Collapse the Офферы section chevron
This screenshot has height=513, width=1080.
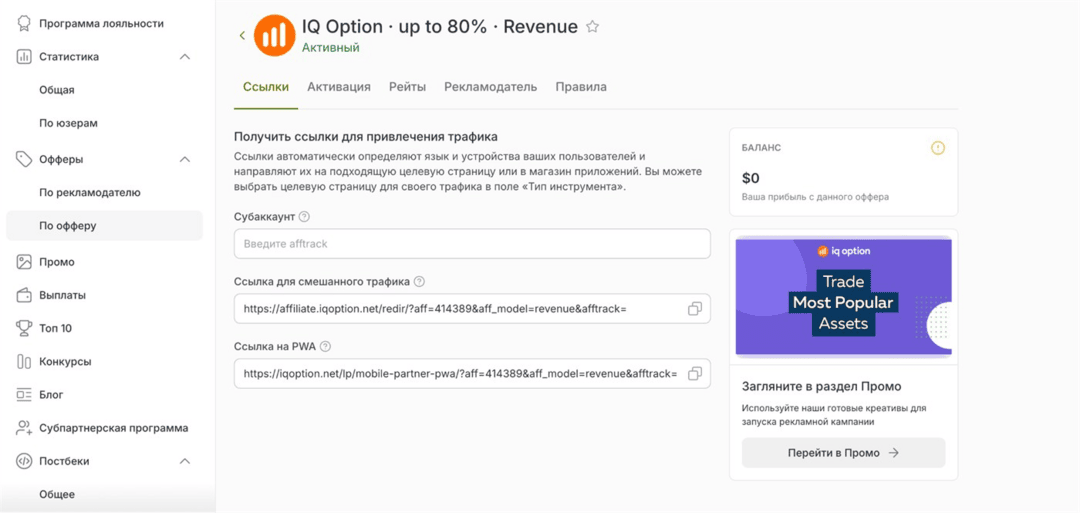[x=185, y=159]
